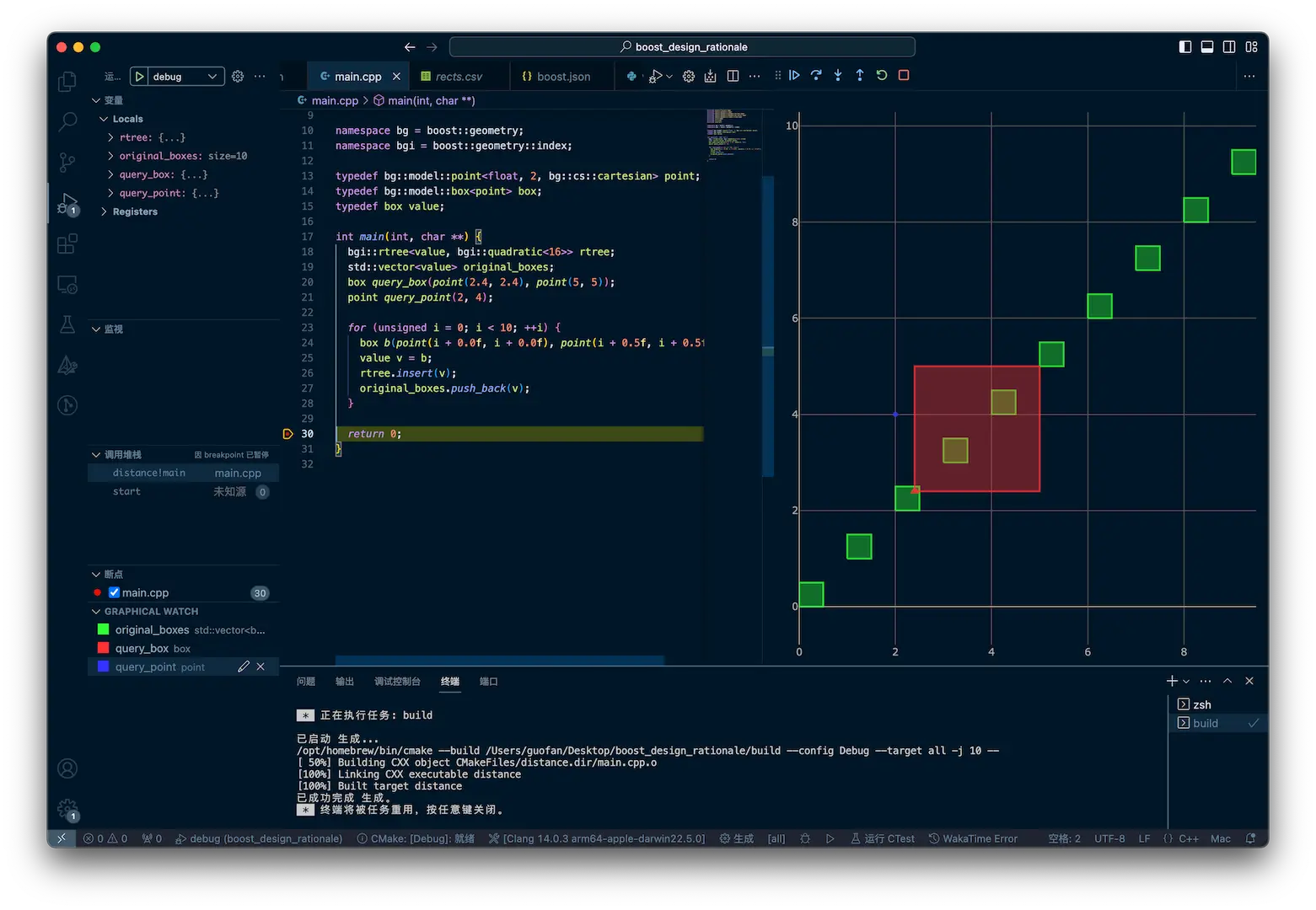Open the 问题 problems panel tab
The image size is (1316, 910).
306,681
